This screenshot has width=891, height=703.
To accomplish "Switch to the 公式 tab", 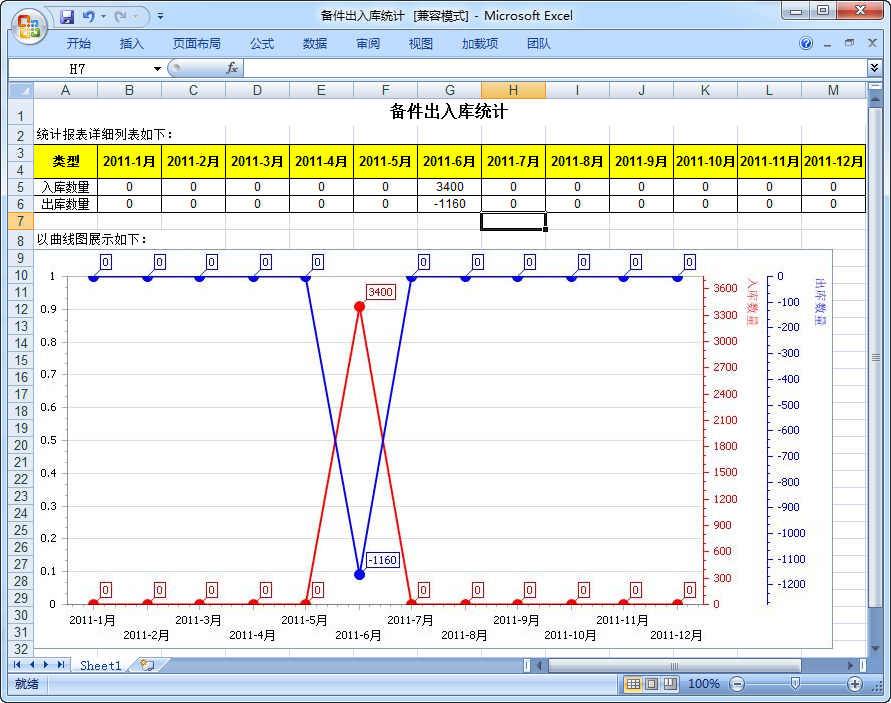I will pos(262,44).
